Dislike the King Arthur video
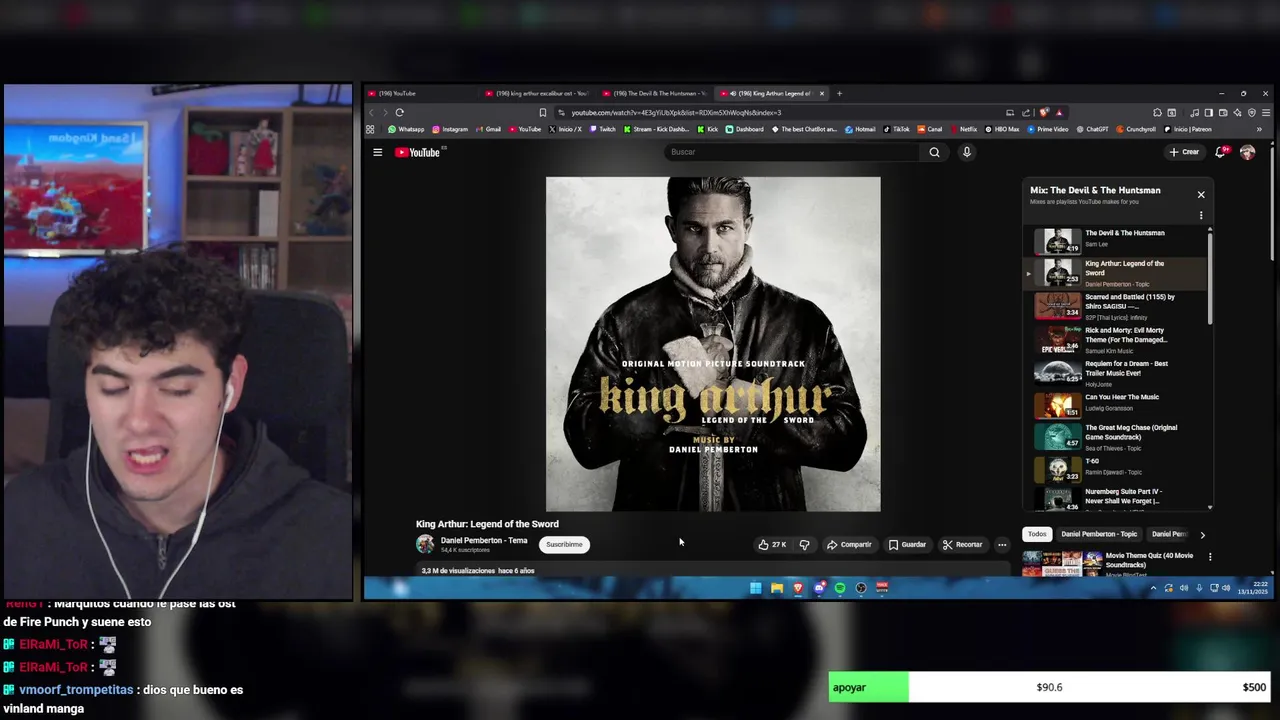 (804, 545)
